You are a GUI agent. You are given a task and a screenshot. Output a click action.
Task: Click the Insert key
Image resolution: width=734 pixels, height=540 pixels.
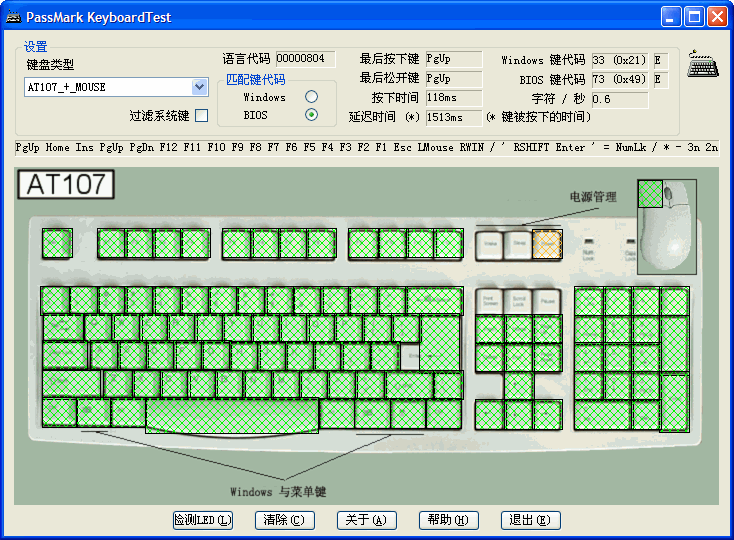(490, 329)
